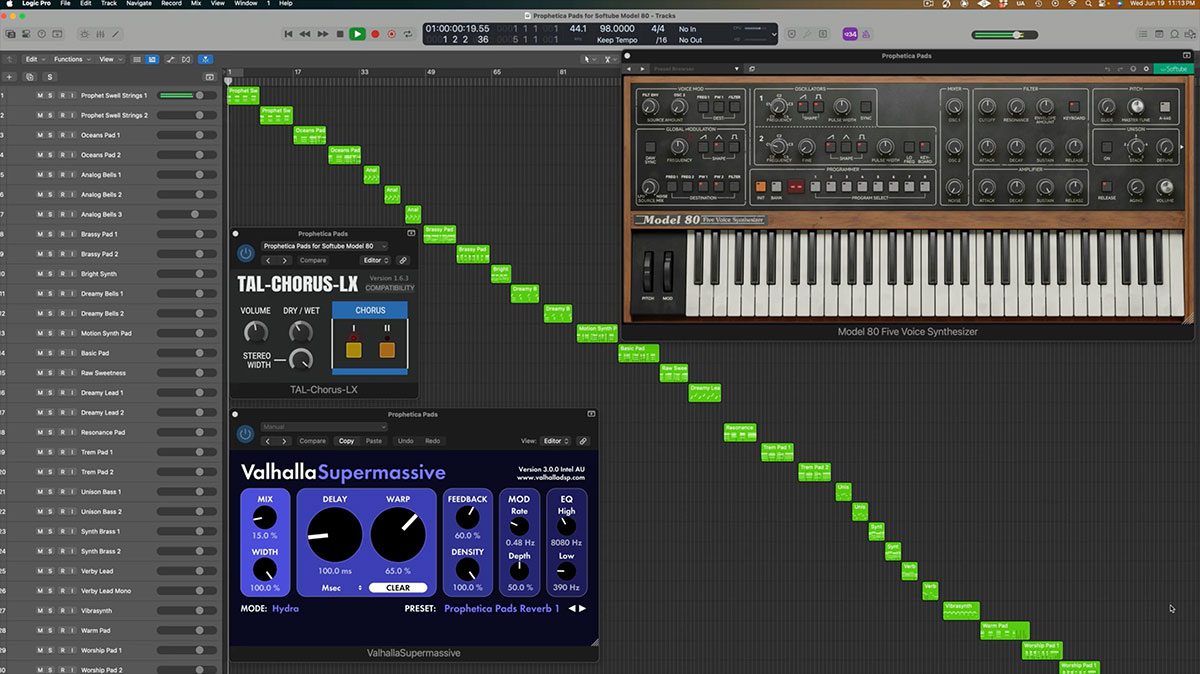
Task: Go to next preset arrow in Valhalla Supermassive
Action: tap(583, 608)
